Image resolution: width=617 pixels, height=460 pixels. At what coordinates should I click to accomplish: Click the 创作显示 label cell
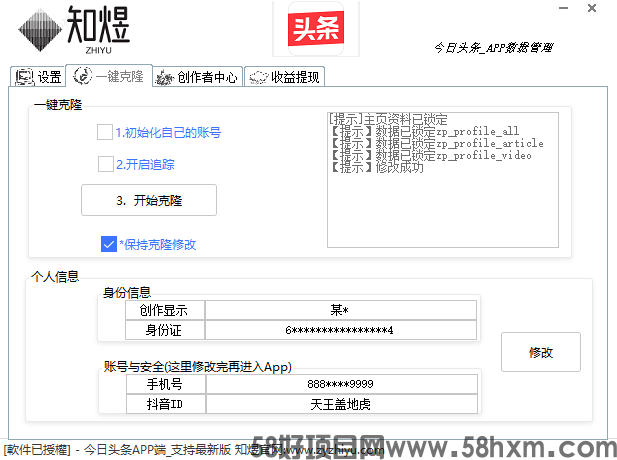tap(164, 310)
